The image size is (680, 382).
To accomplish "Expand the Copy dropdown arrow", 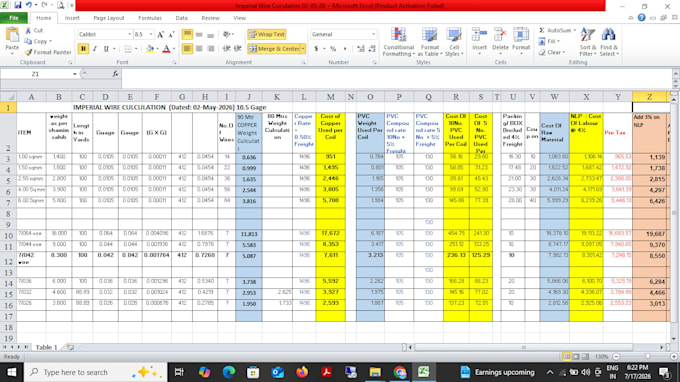I will (x=51, y=41).
